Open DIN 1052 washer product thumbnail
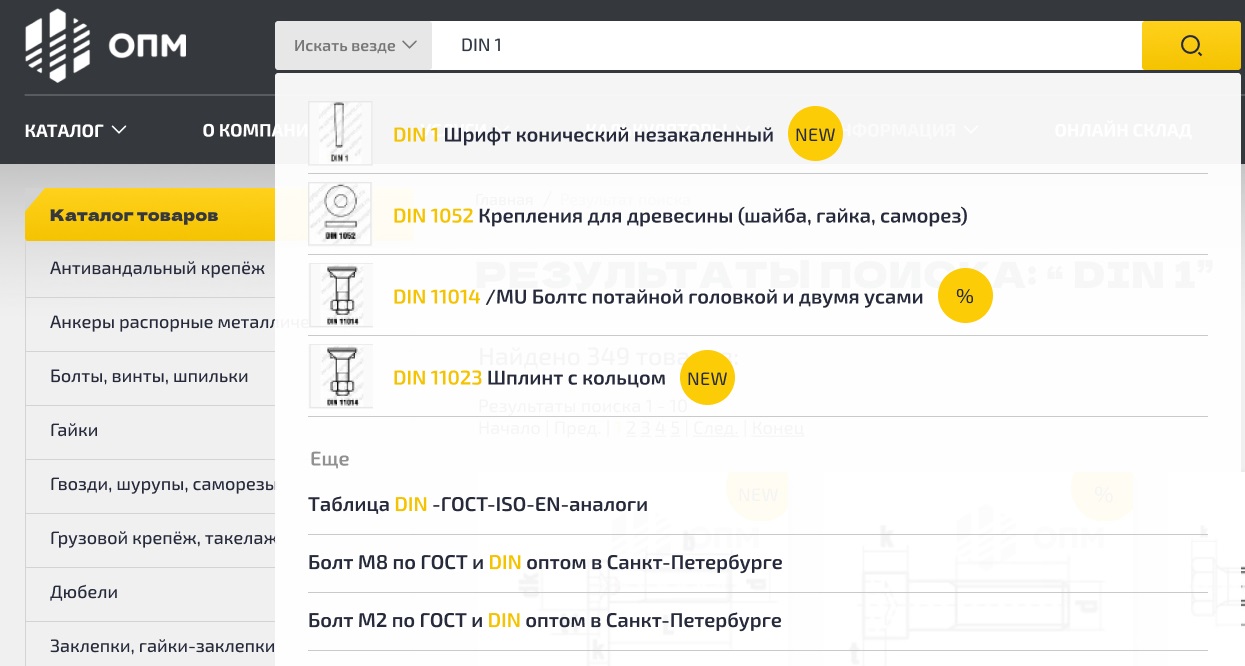 [x=340, y=214]
